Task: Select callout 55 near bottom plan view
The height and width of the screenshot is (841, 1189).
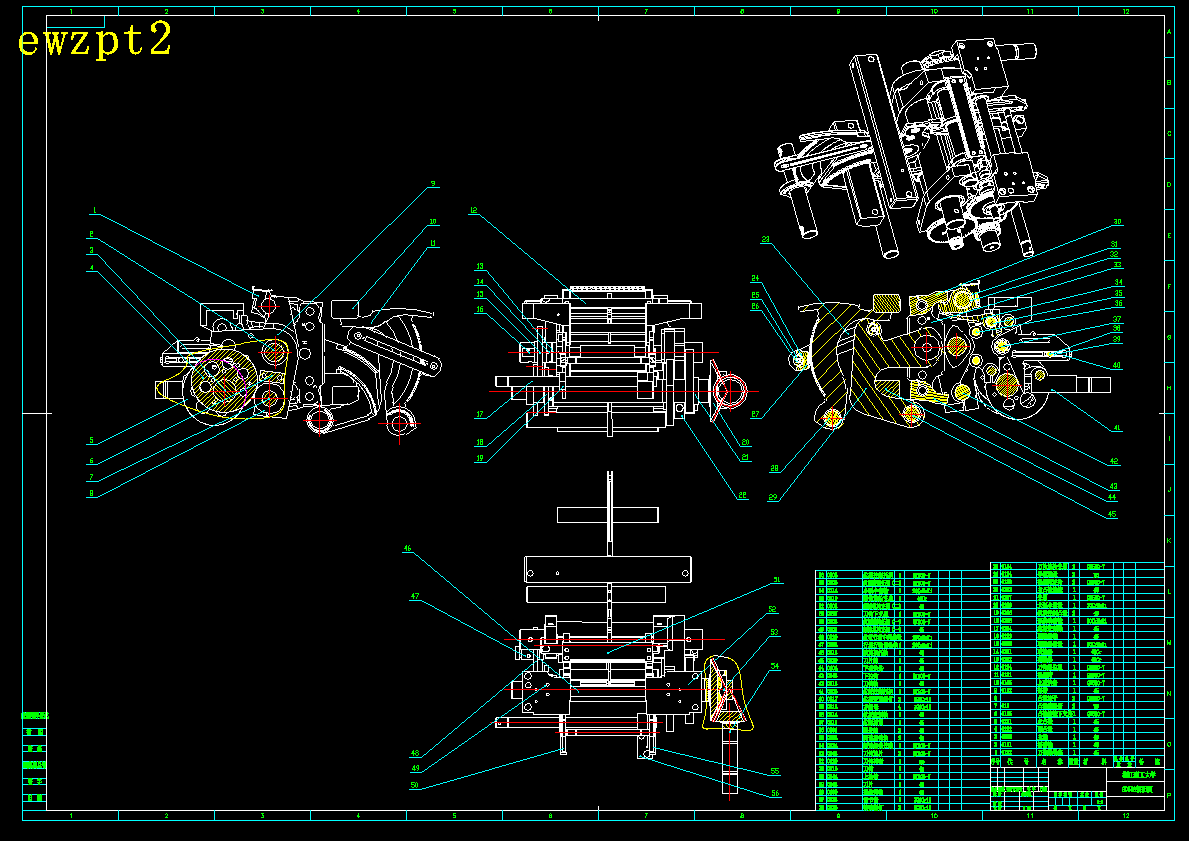Action: coord(775,771)
